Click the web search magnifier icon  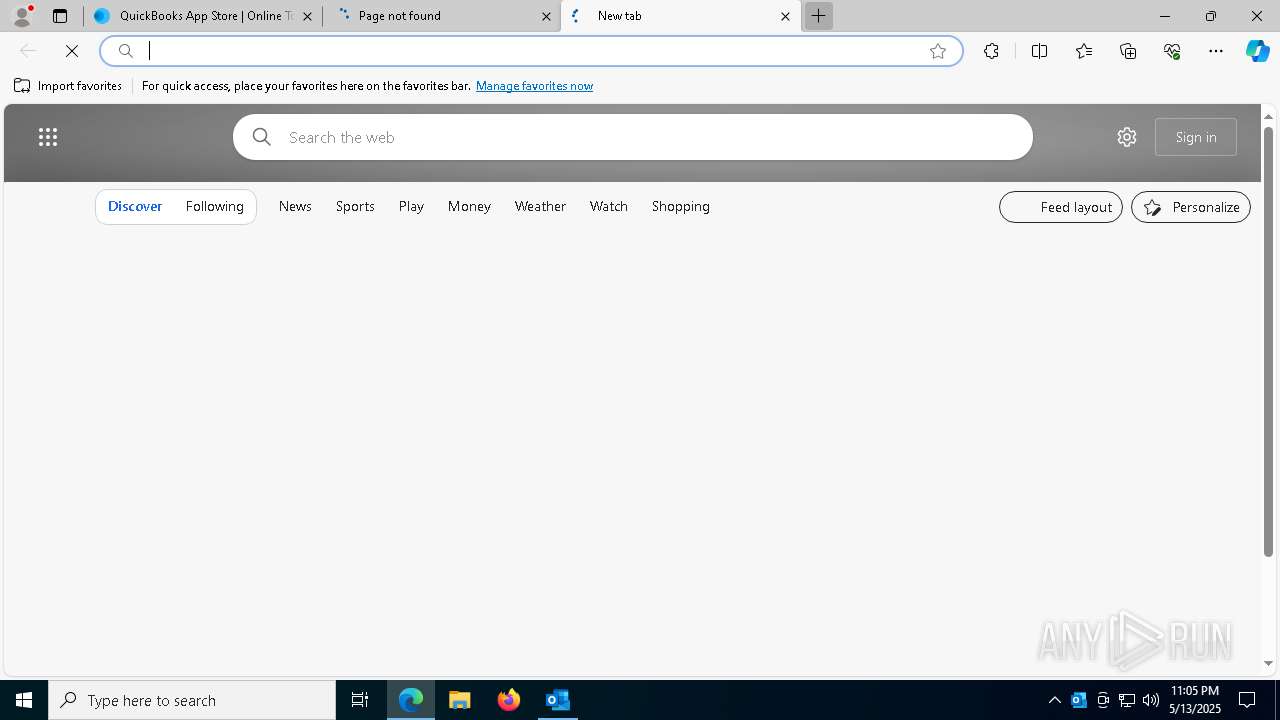[x=262, y=137]
